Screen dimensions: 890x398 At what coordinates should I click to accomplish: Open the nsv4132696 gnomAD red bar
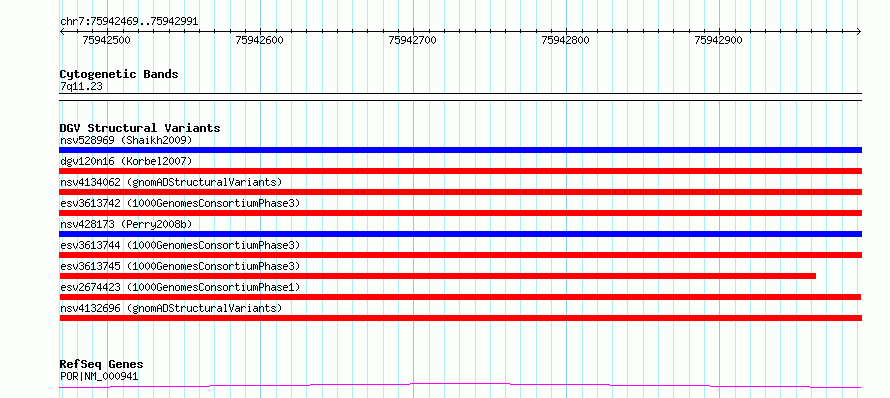[460, 318]
